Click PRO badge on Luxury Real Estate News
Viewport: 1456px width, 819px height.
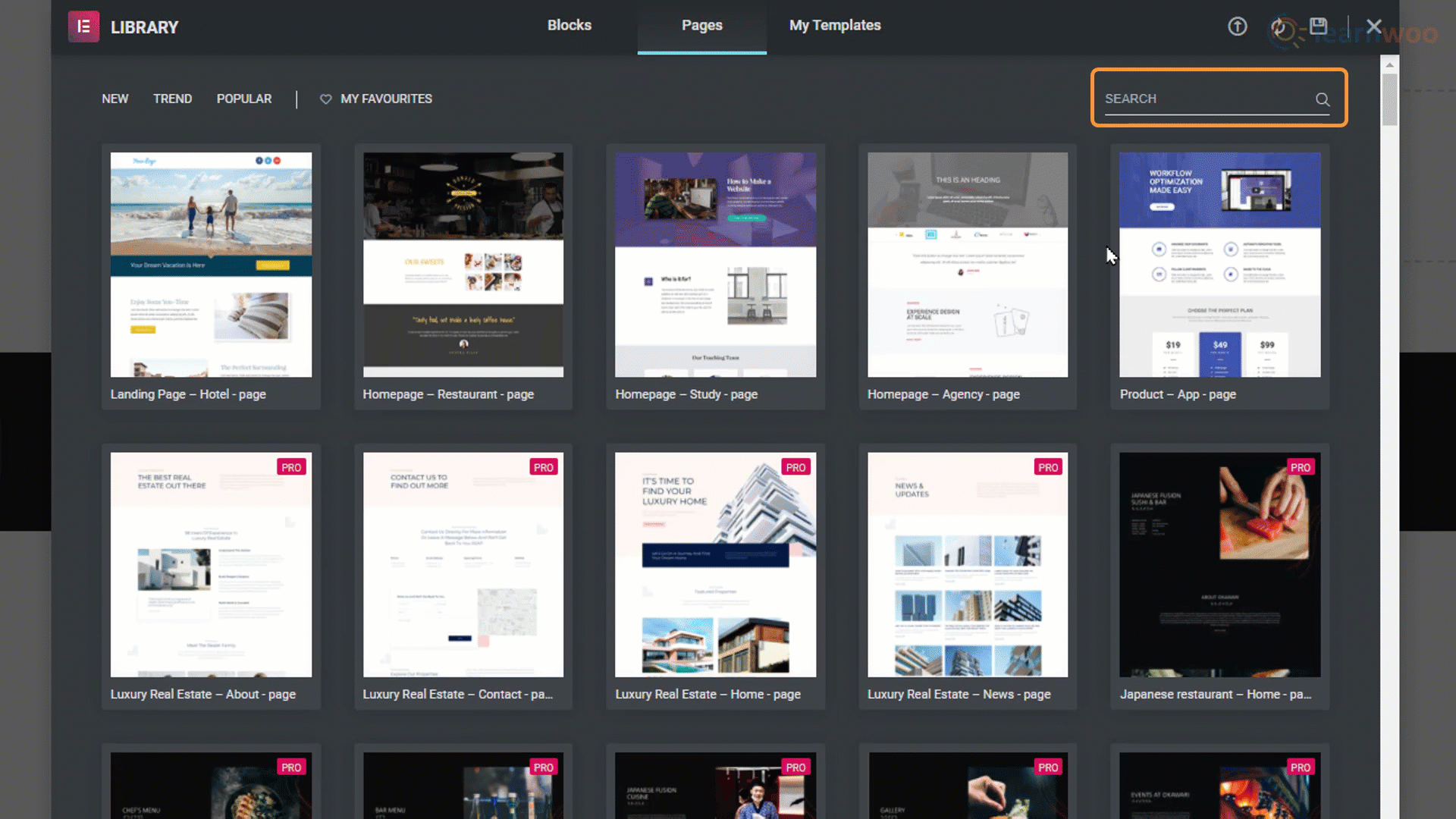pyautogui.click(x=1048, y=467)
